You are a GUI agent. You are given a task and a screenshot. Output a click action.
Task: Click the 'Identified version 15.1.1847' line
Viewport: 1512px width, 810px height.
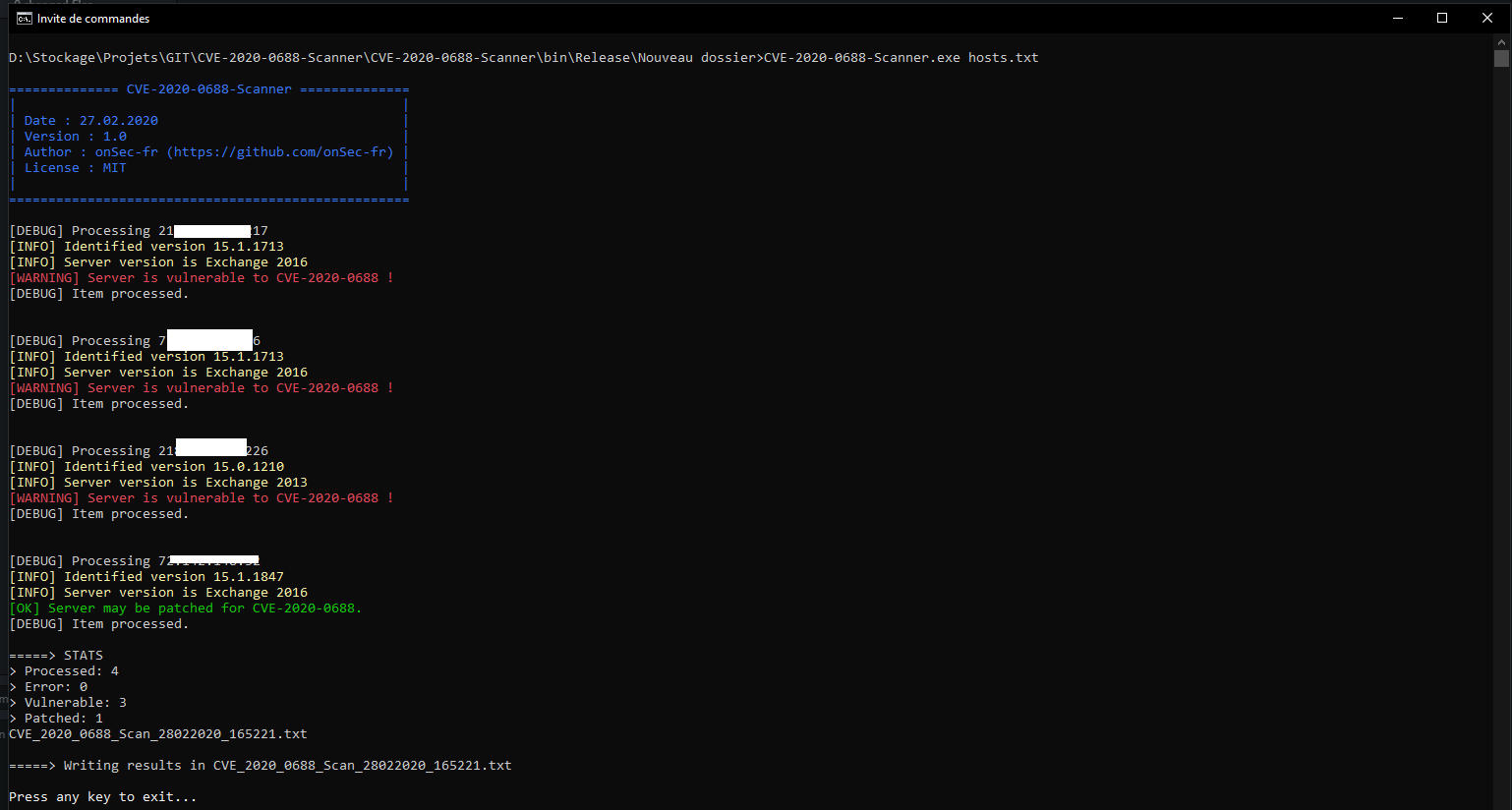146,577
